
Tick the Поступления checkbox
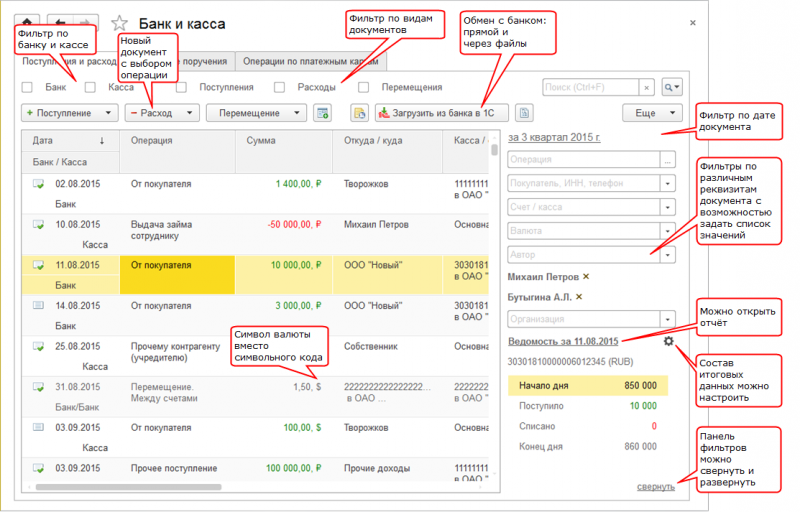(181, 88)
